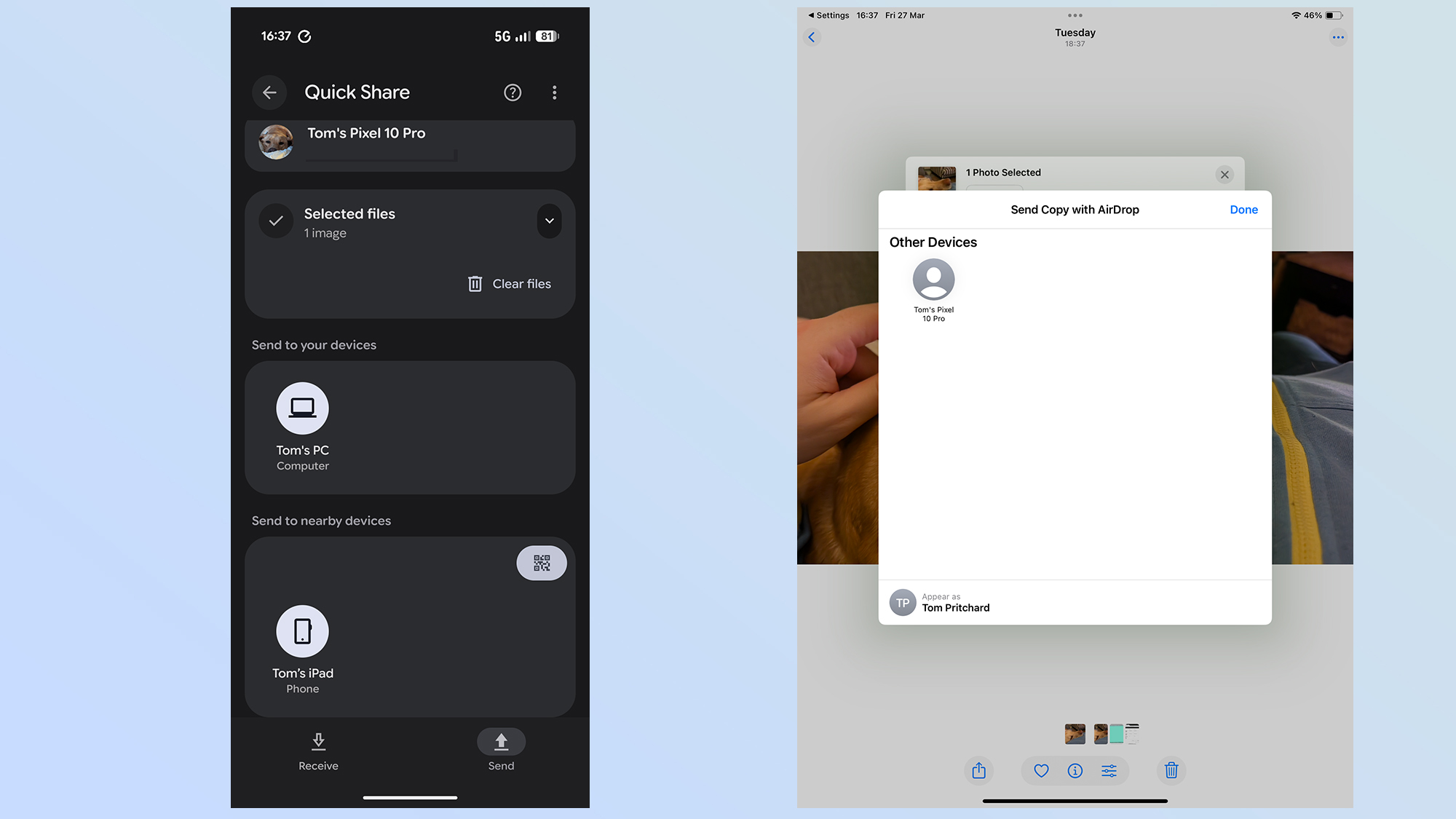
Task: Open the Quick Share help icon
Action: tap(513, 92)
